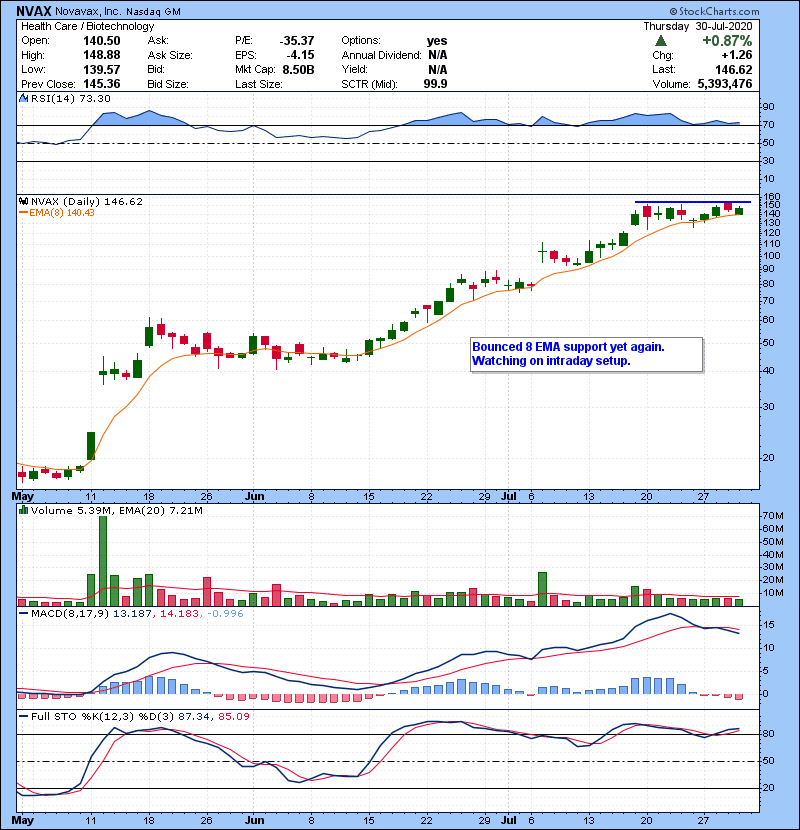Image resolution: width=800 pixels, height=830 pixels.
Task: Select the EMA(8) 140.43 legend label
Action: [61, 213]
